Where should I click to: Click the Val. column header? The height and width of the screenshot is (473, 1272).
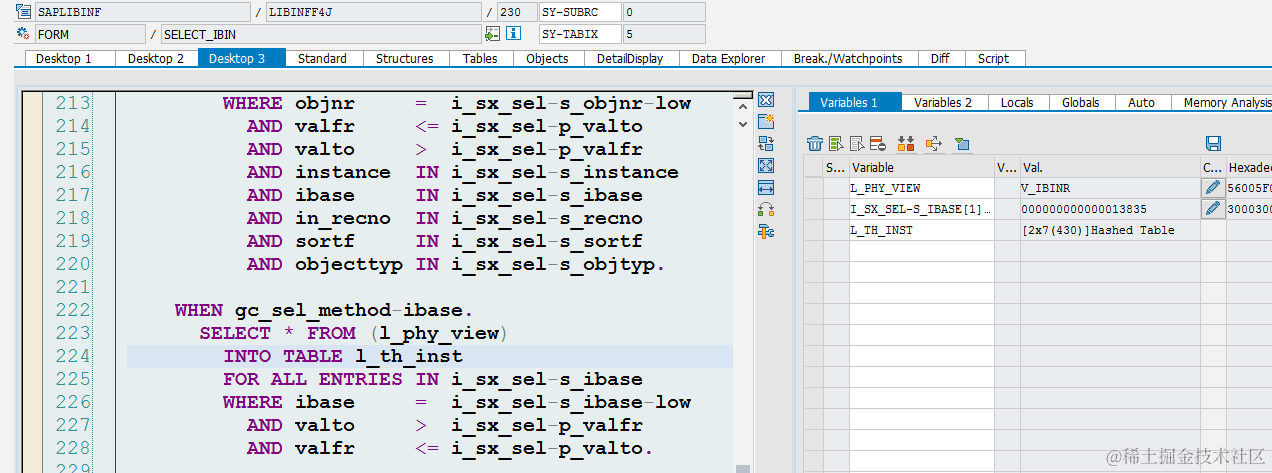(1110, 167)
